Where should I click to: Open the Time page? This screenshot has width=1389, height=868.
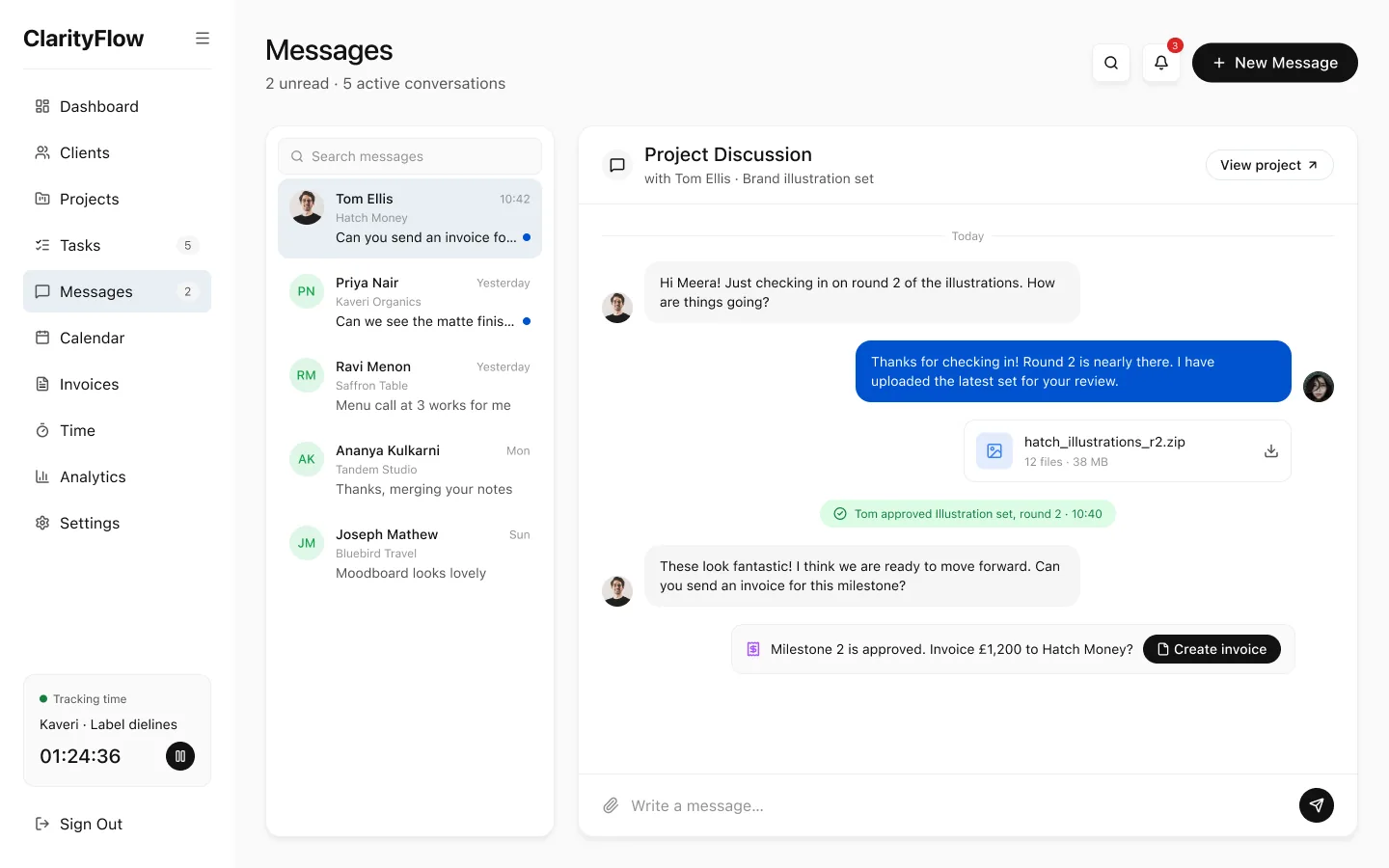(117, 430)
